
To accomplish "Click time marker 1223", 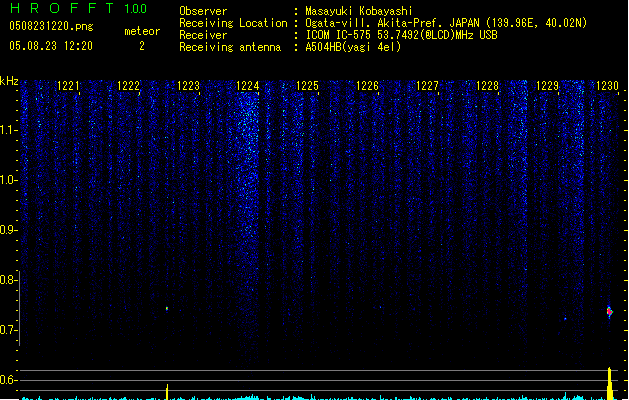I will 188,86.
